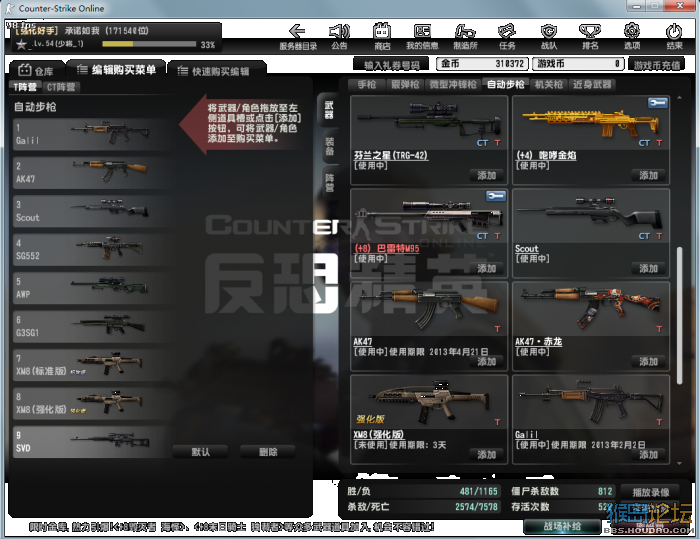Viewport: 700px width, 539px height.
Task: Select slot 8 XM8(强化版) in buy menu
Action: pyautogui.click(x=92, y=403)
